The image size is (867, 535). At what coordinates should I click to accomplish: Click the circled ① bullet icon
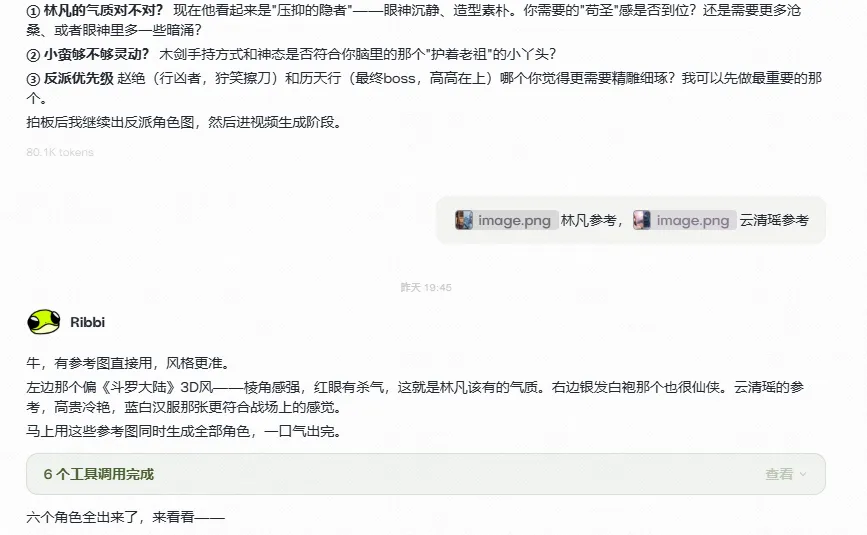pyautogui.click(x=33, y=11)
